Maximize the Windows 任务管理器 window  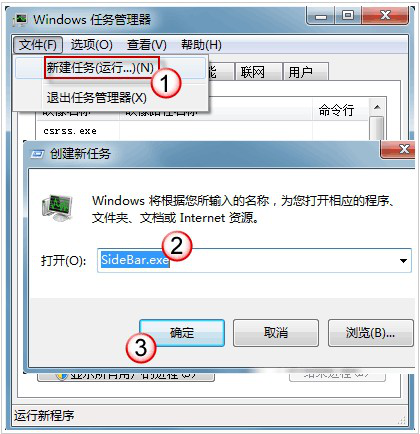tap(348, 16)
